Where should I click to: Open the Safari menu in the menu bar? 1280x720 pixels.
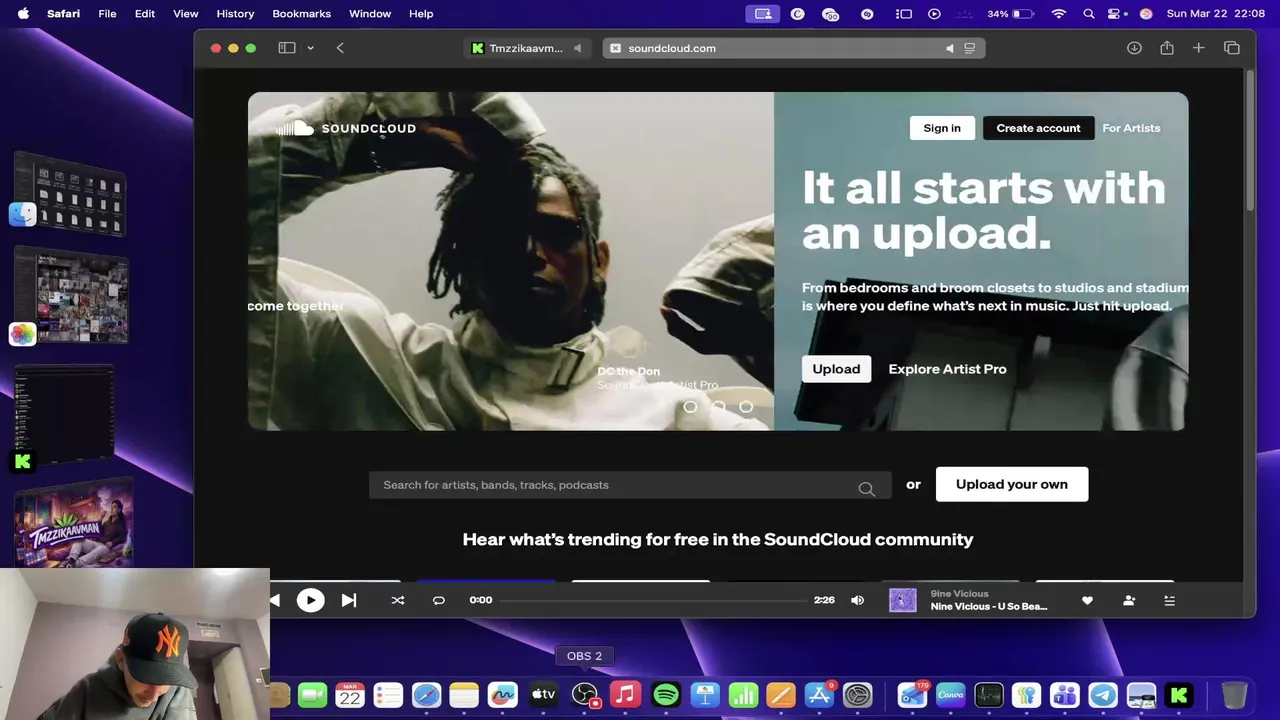(63, 14)
